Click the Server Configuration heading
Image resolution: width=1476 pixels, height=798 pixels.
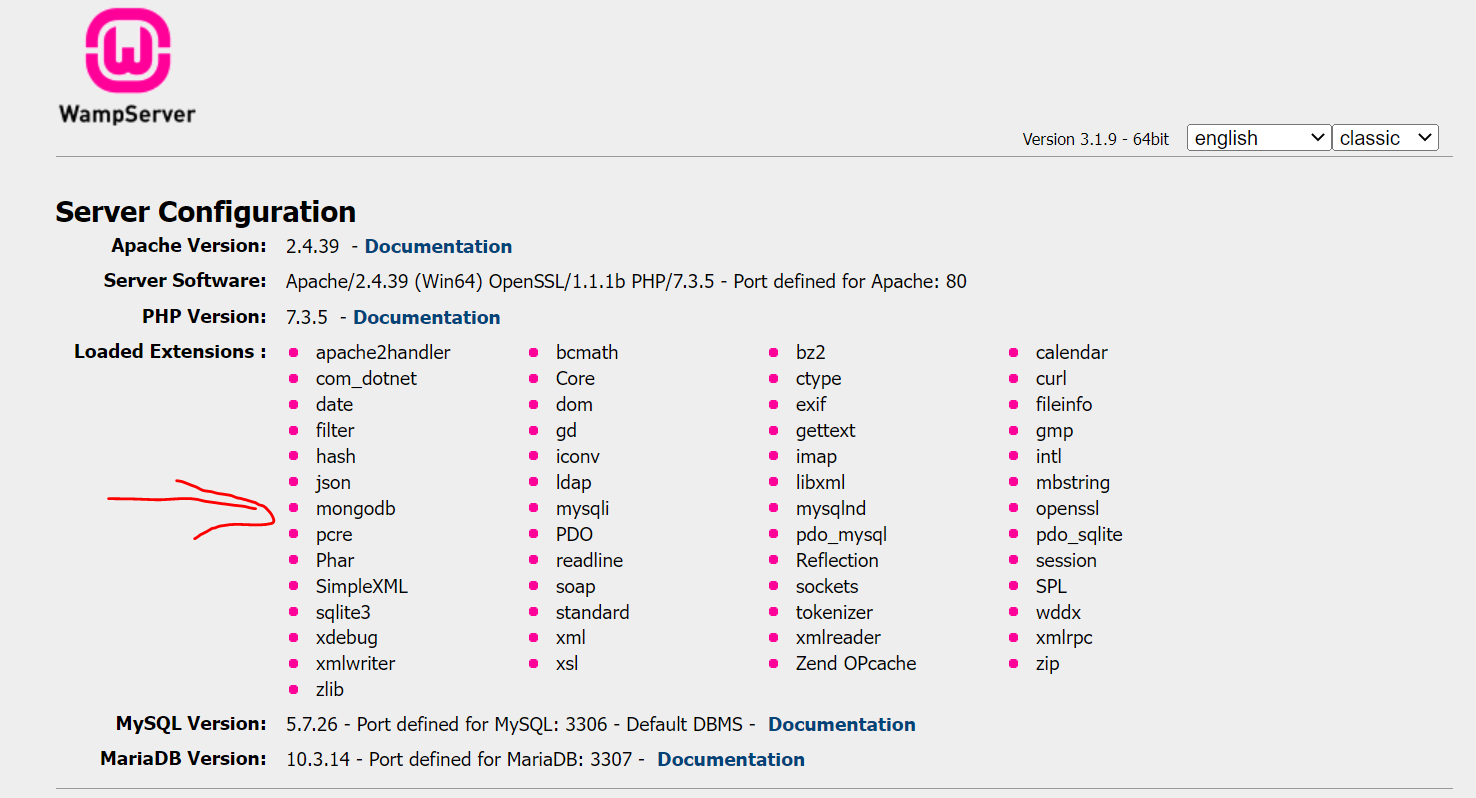pyautogui.click(x=206, y=212)
